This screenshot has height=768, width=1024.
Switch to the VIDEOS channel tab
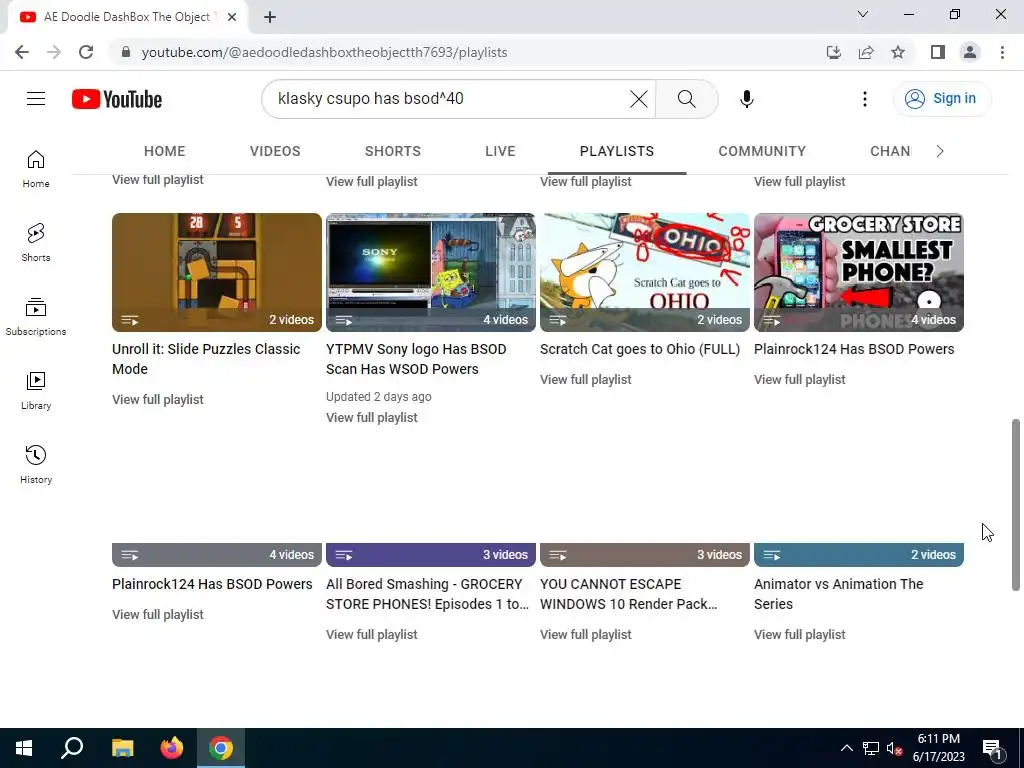coord(275,152)
